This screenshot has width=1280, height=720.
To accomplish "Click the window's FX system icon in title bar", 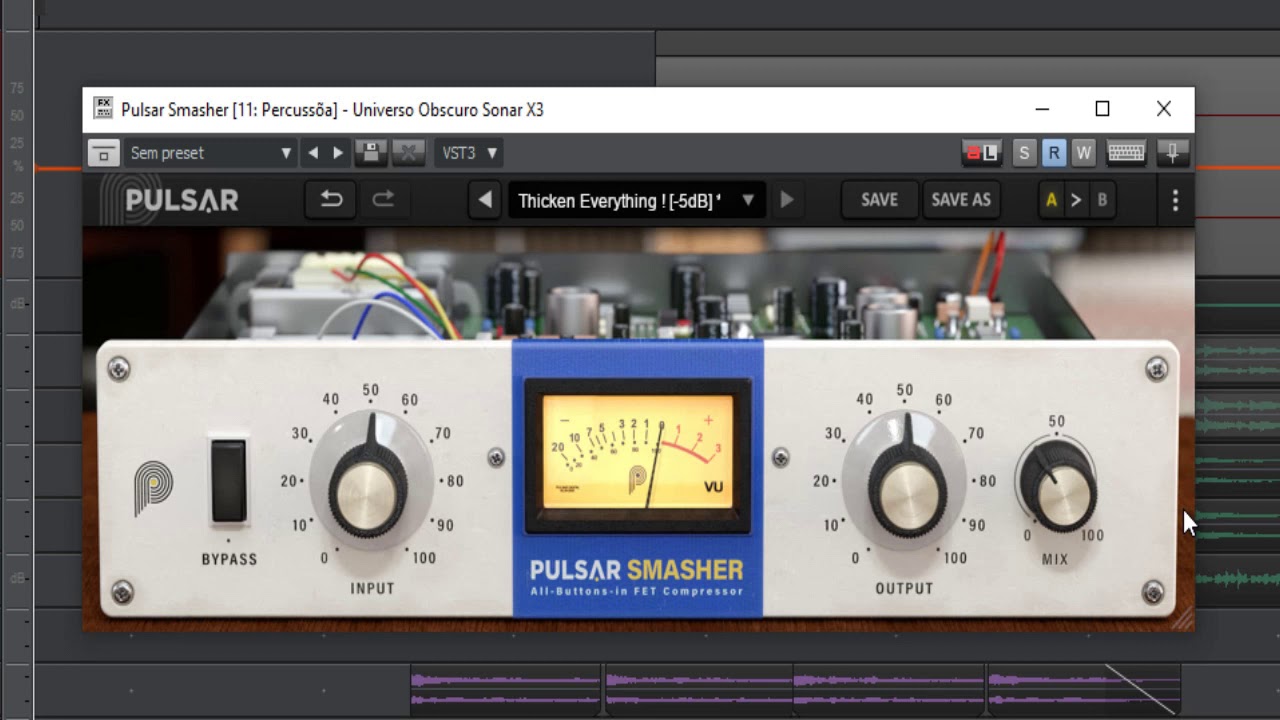I will pos(103,109).
